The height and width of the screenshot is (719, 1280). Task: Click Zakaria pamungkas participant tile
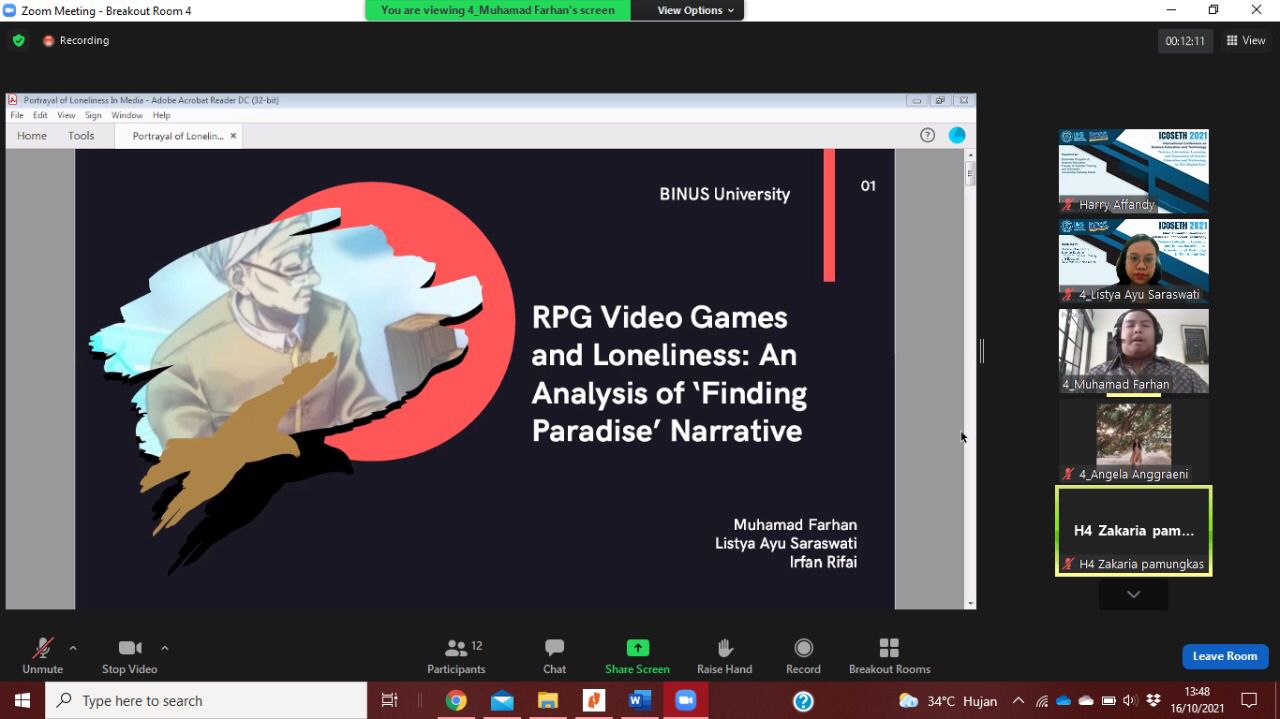(1133, 530)
